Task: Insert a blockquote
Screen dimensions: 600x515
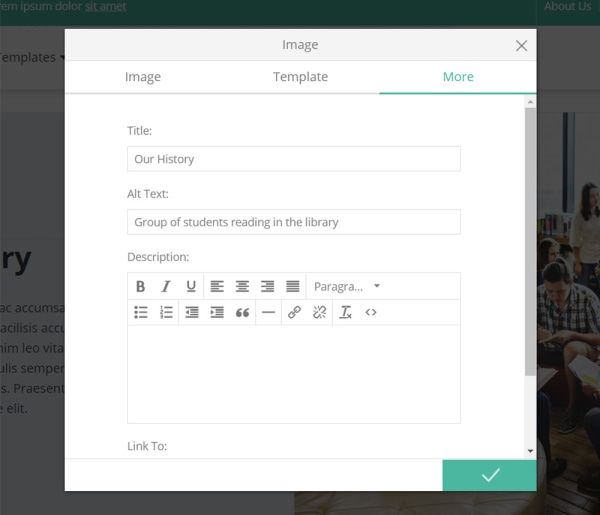Action: click(x=242, y=312)
